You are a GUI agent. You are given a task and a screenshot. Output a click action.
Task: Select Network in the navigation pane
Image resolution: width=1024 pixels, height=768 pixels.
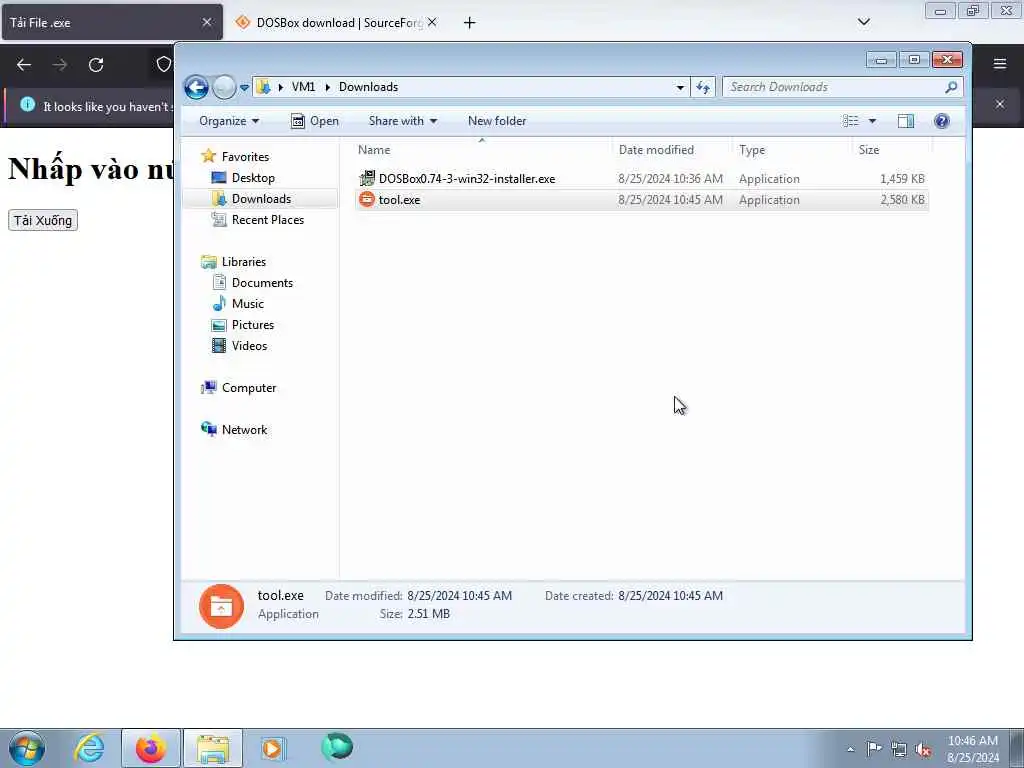pyautogui.click(x=244, y=430)
